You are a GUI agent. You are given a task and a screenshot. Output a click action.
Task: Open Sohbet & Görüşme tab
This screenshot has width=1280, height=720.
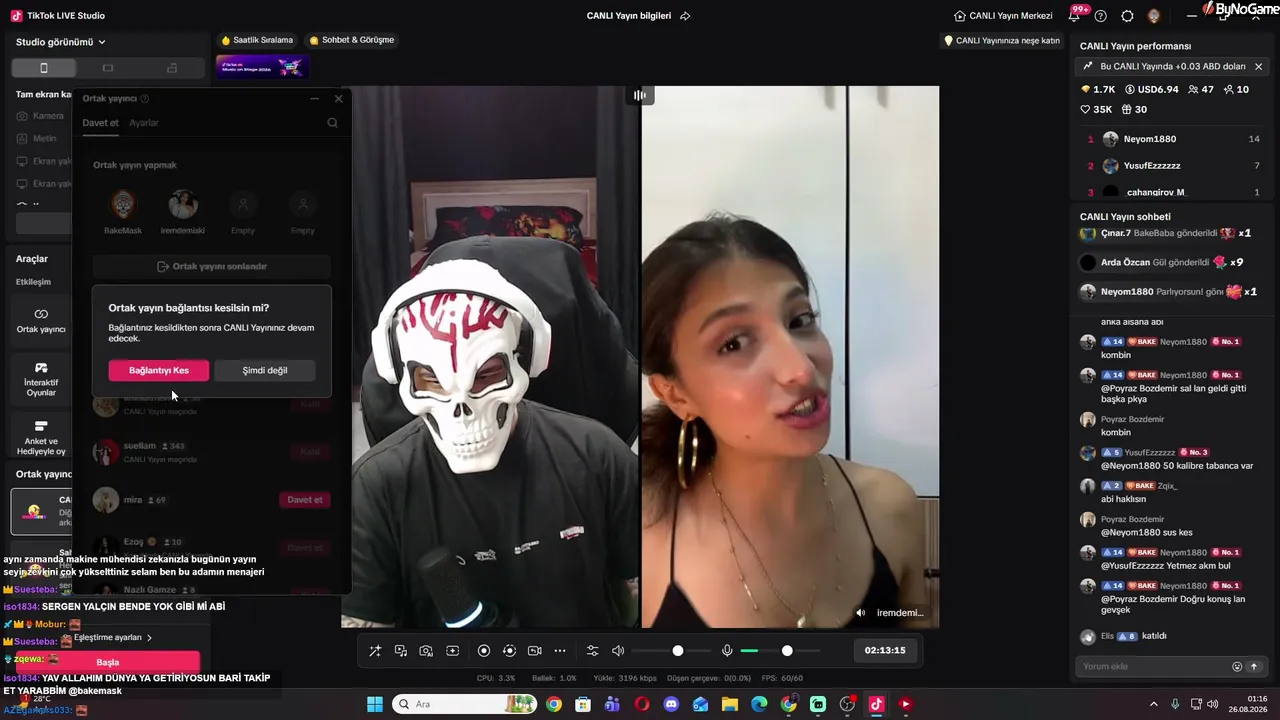[x=352, y=40]
